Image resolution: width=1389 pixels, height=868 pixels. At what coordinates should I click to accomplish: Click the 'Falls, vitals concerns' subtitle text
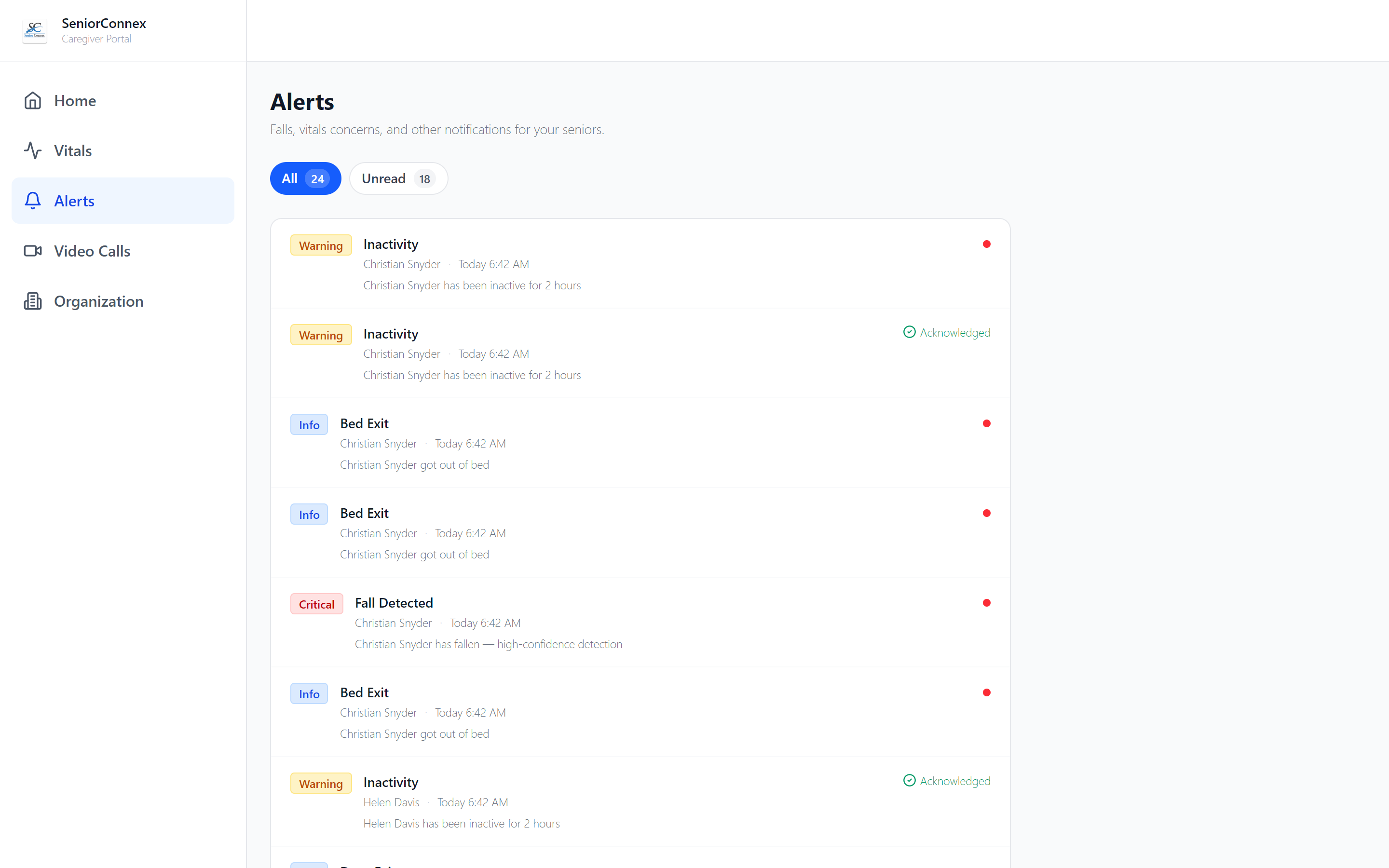coord(437,129)
